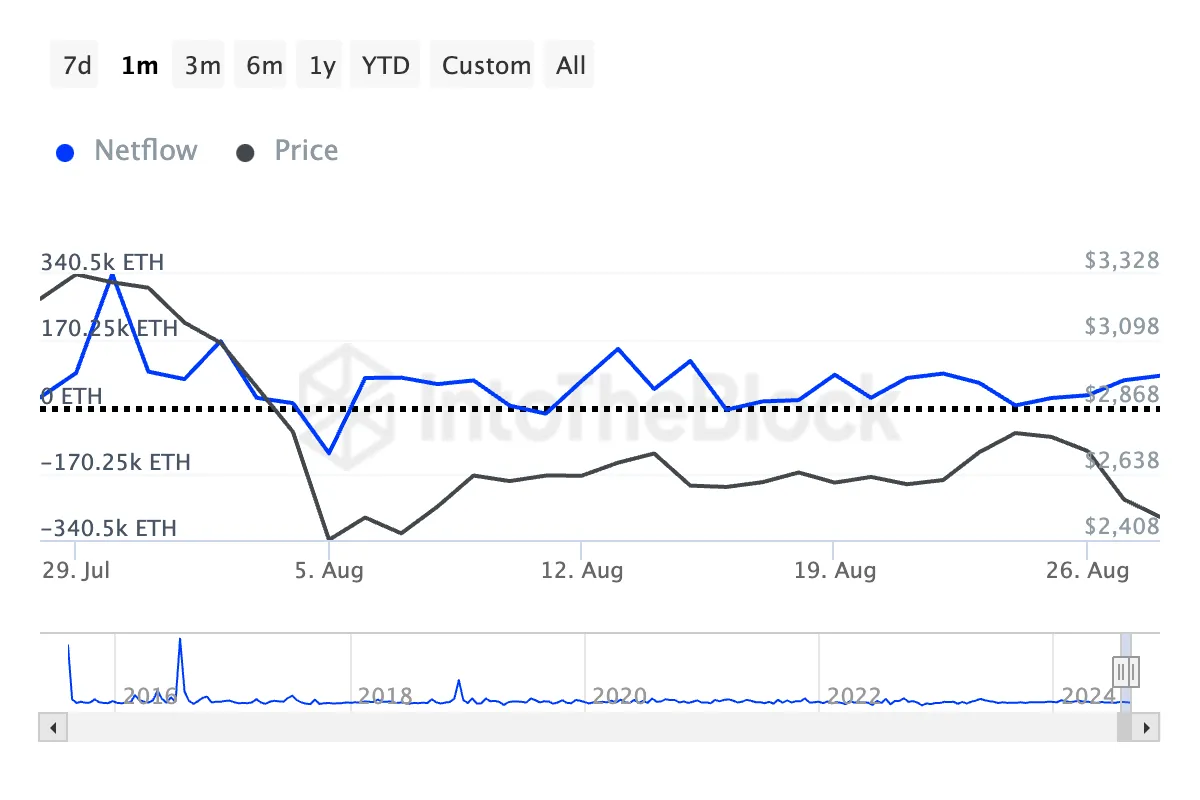The height and width of the screenshot is (800, 1200).
Task: Open the Custom date range picker
Action: [x=486, y=66]
